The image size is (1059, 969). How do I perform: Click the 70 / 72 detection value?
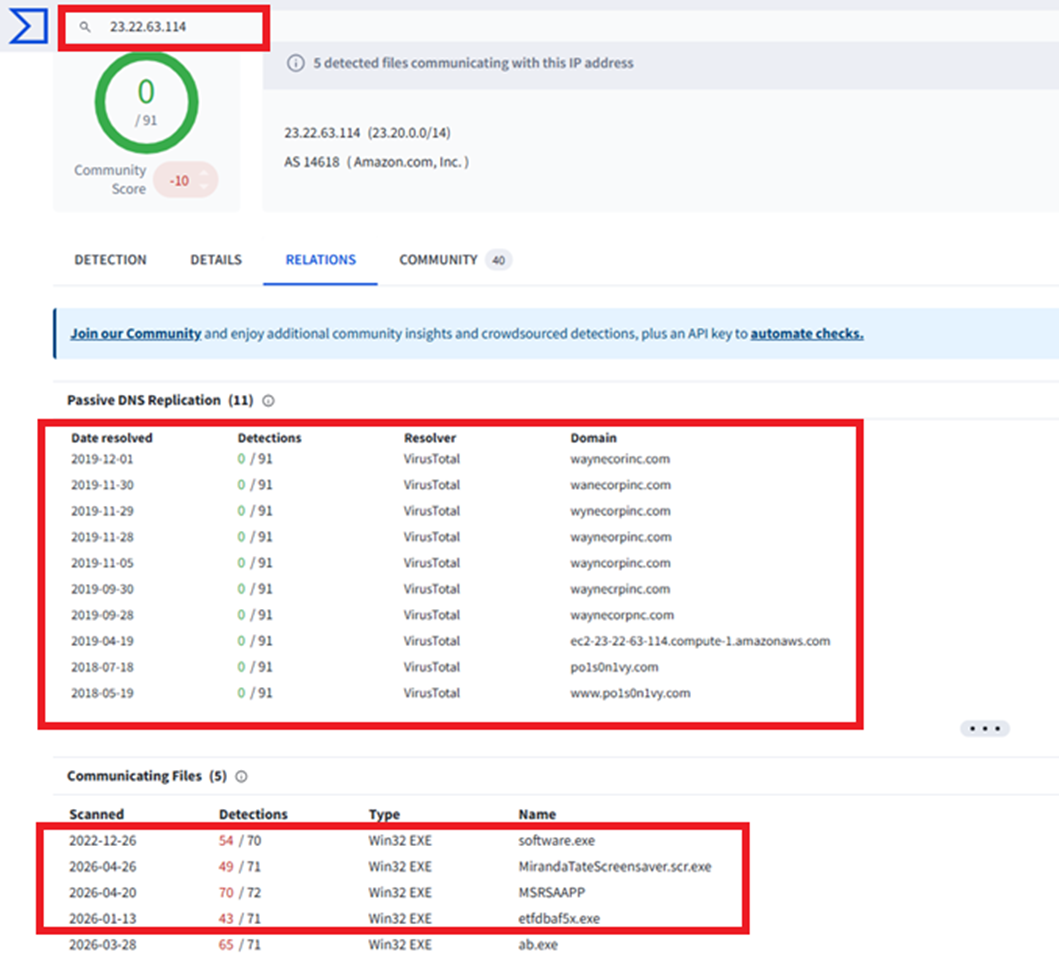pyautogui.click(x=240, y=893)
